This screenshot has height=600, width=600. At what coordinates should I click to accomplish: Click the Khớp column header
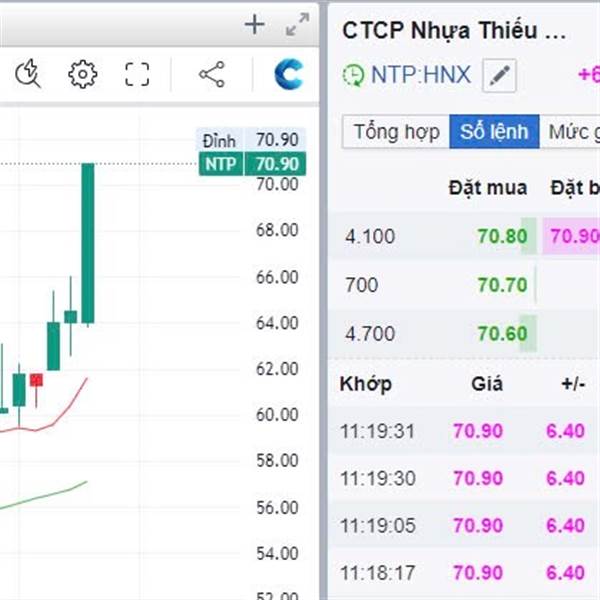(366, 384)
